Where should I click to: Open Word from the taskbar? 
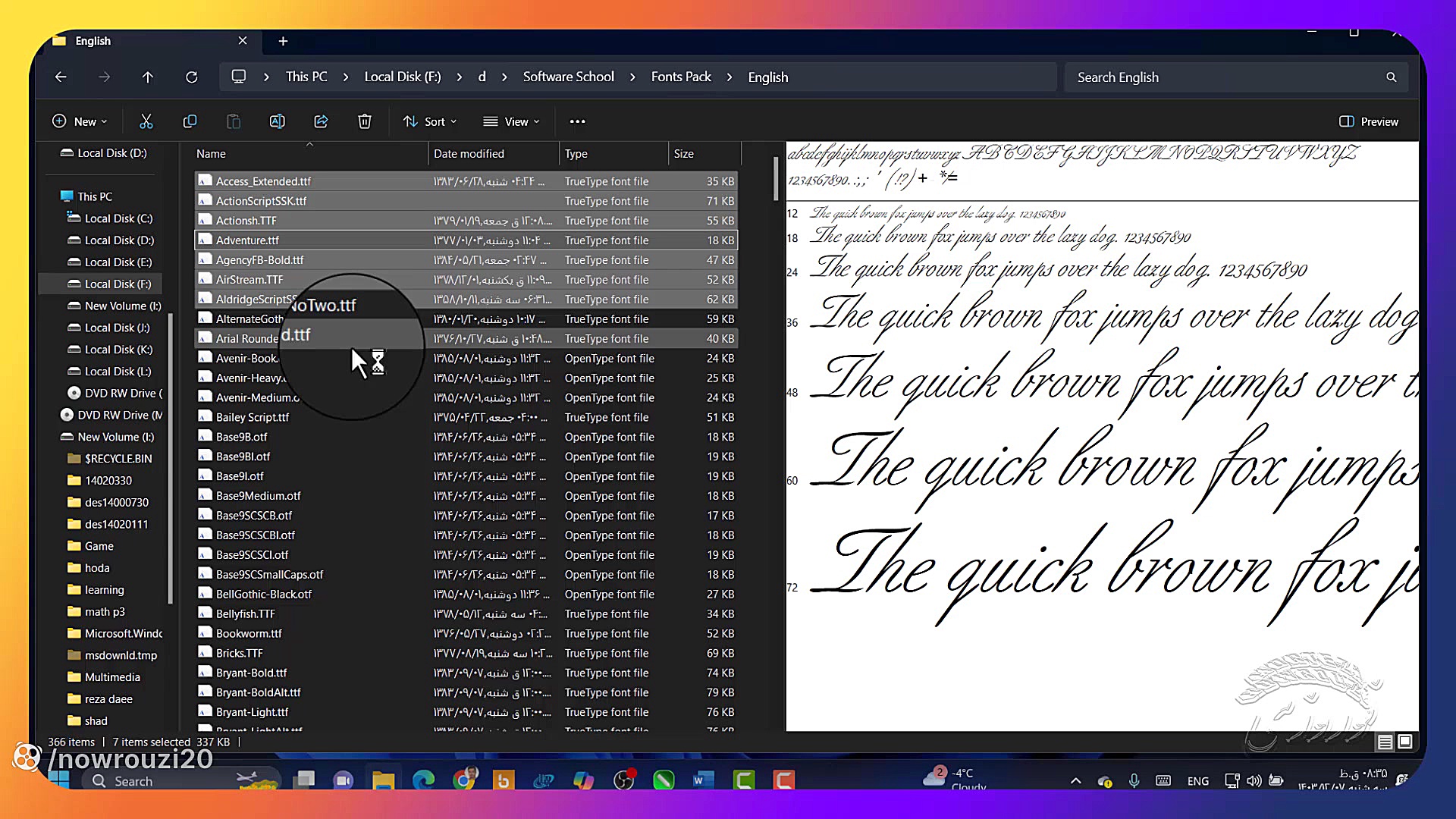click(703, 780)
